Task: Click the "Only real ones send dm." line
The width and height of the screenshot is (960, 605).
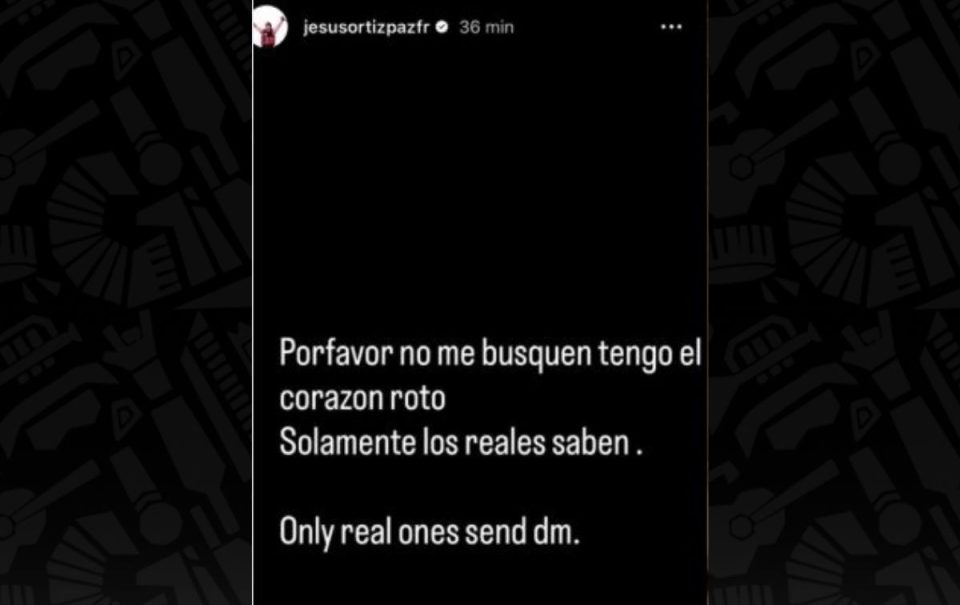Action: click(x=429, y=532)
